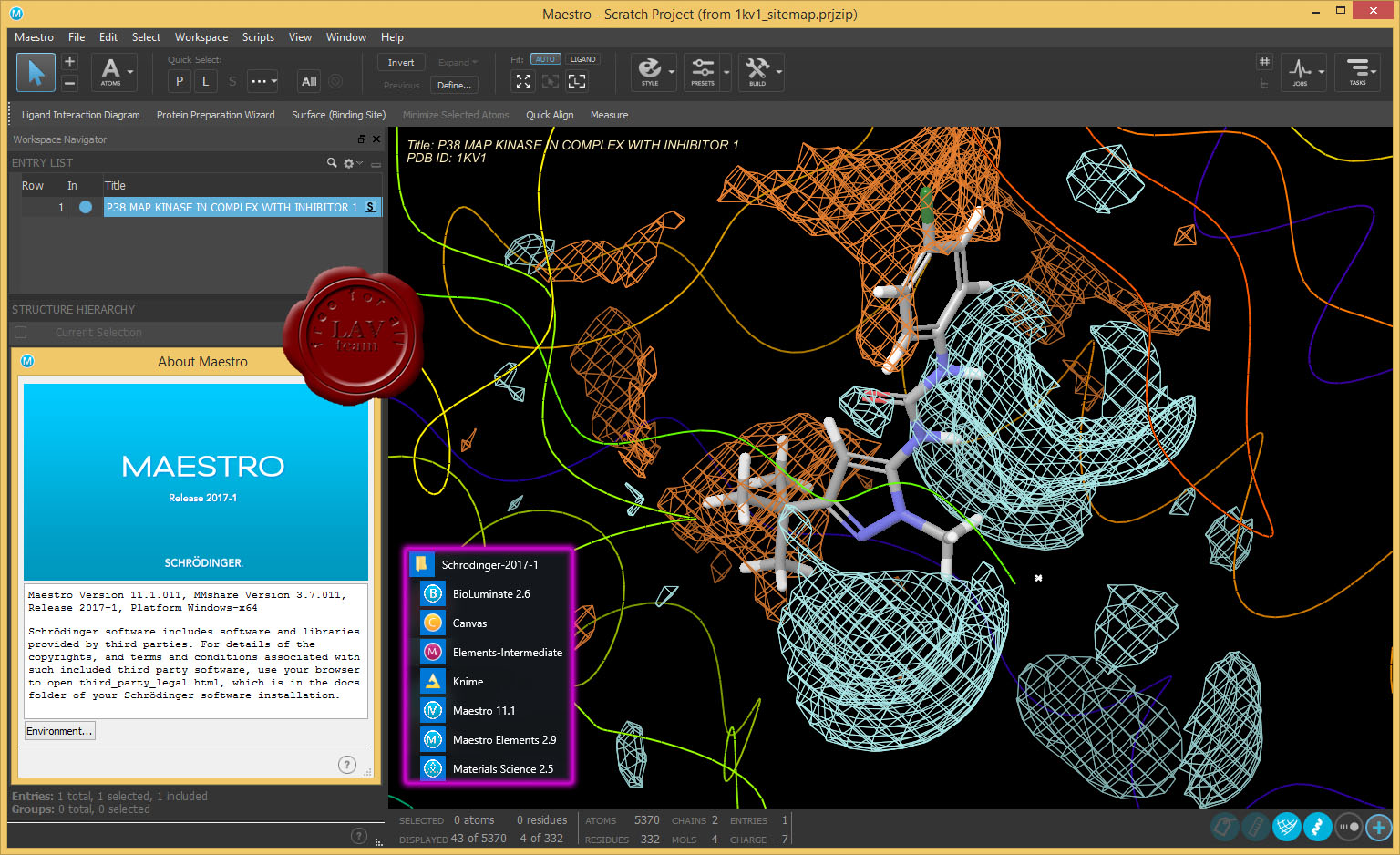
Task: Click the BioLuminate 2.6 entry icon
Action: [433, 593]
